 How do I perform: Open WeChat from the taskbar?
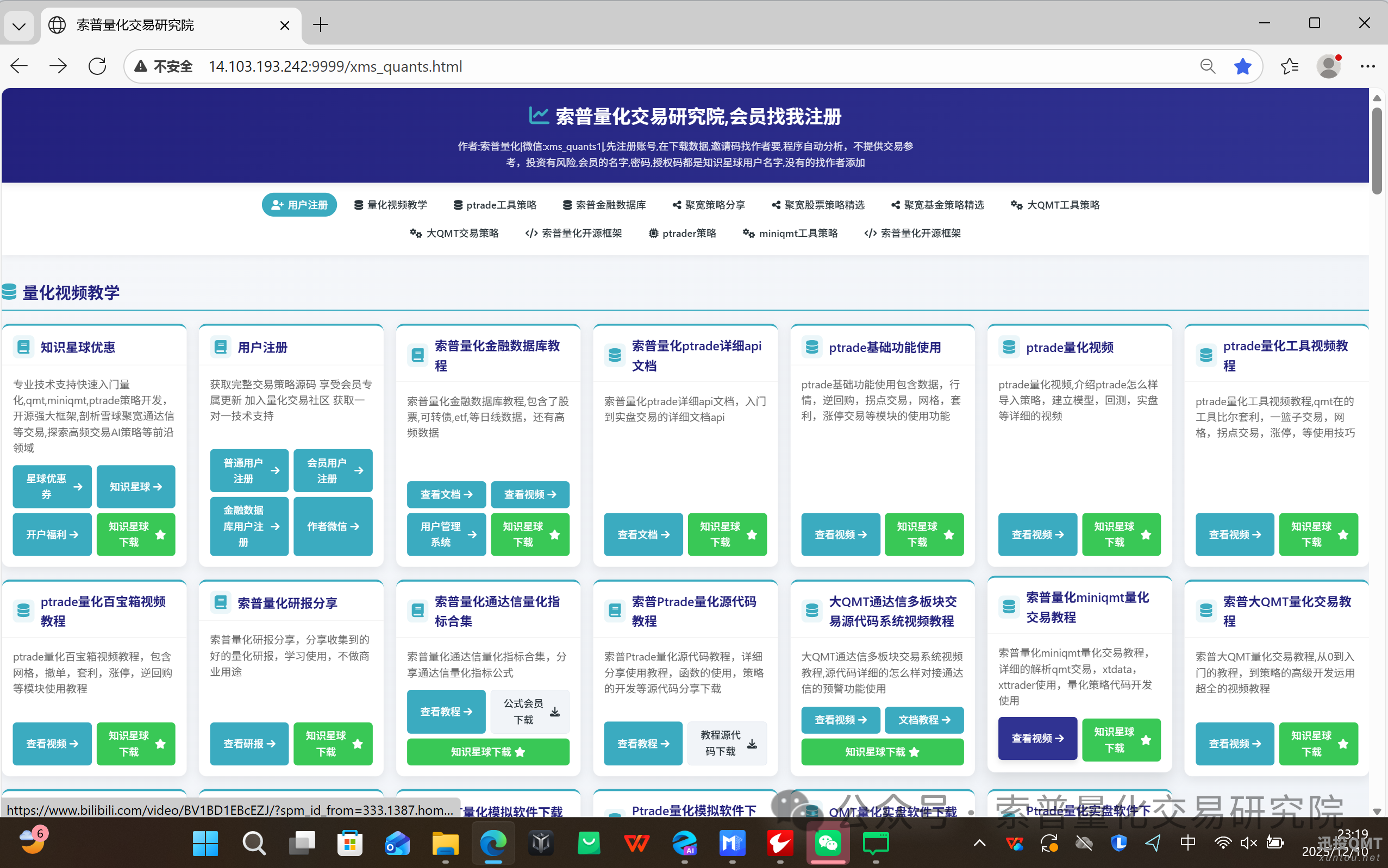tap(828, 844)
